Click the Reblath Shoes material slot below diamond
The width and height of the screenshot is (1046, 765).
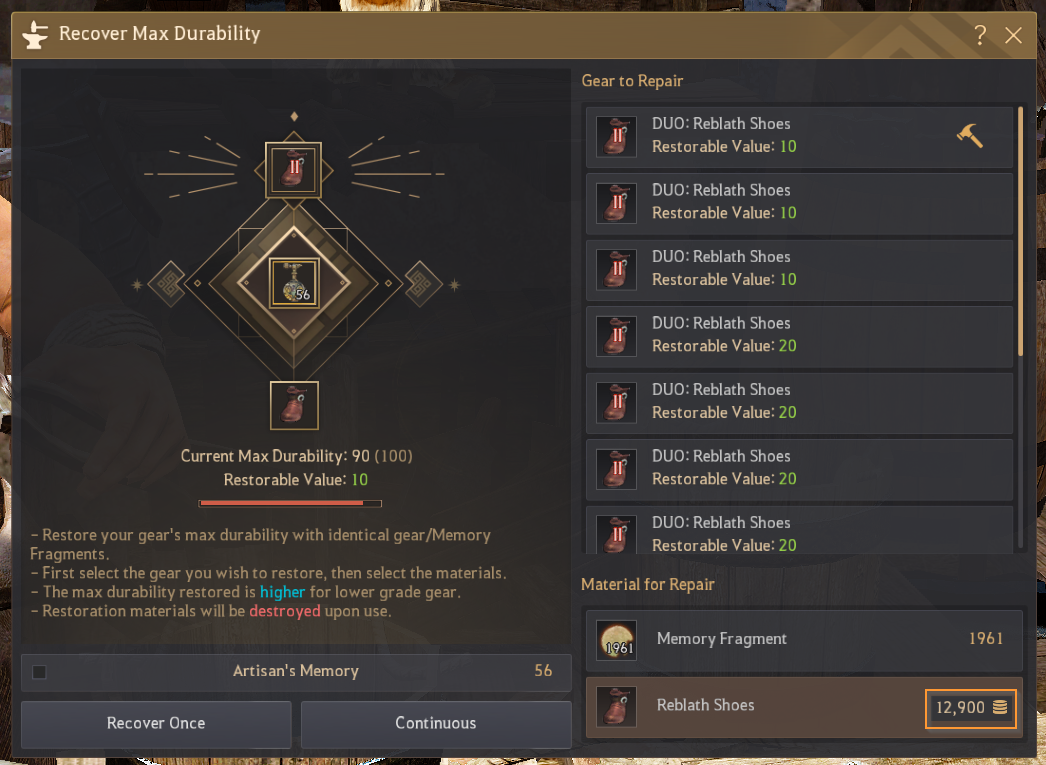[x=294, y=406]
